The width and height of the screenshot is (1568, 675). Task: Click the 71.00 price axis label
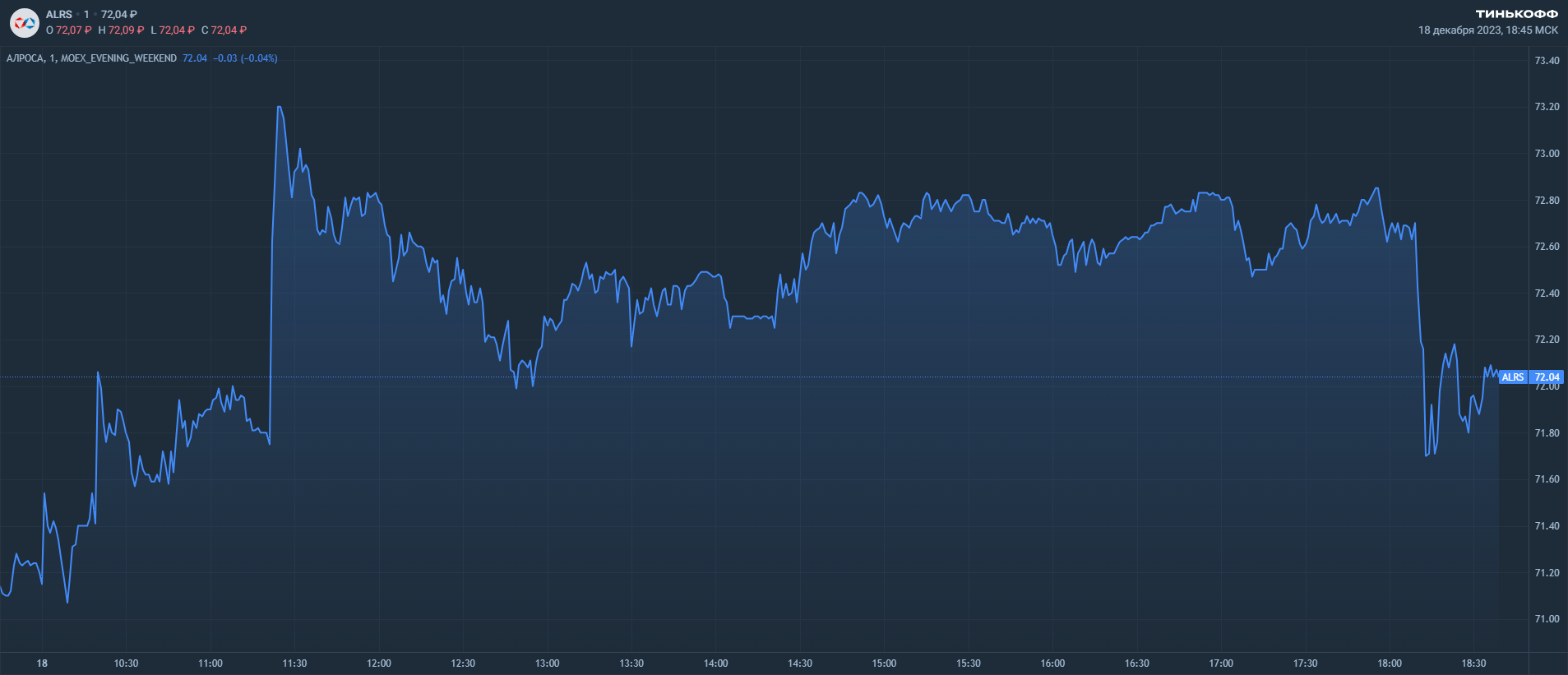click(x=1547, y=619)
